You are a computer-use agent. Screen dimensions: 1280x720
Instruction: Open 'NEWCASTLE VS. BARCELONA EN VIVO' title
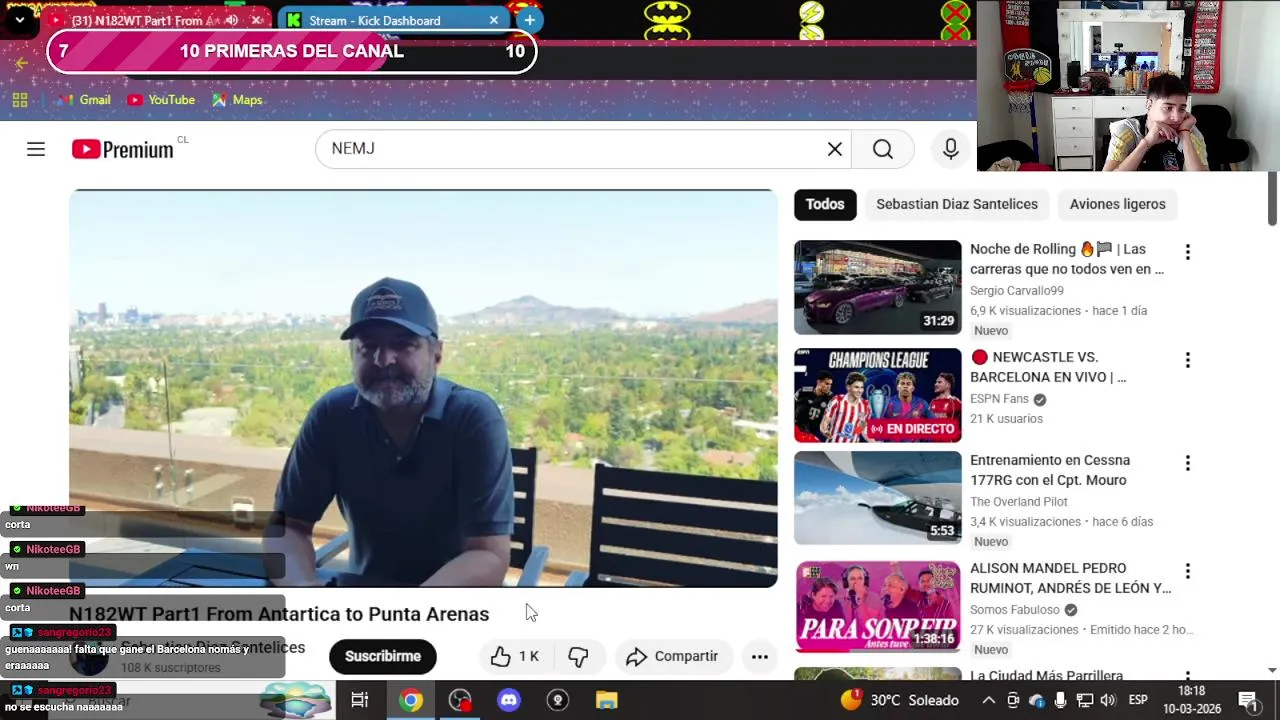(1048, 367)
